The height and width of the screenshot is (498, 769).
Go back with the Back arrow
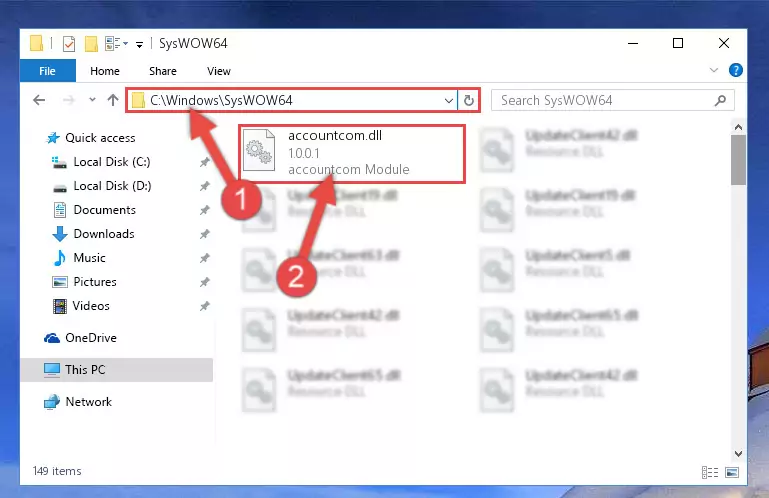point(39,101)
